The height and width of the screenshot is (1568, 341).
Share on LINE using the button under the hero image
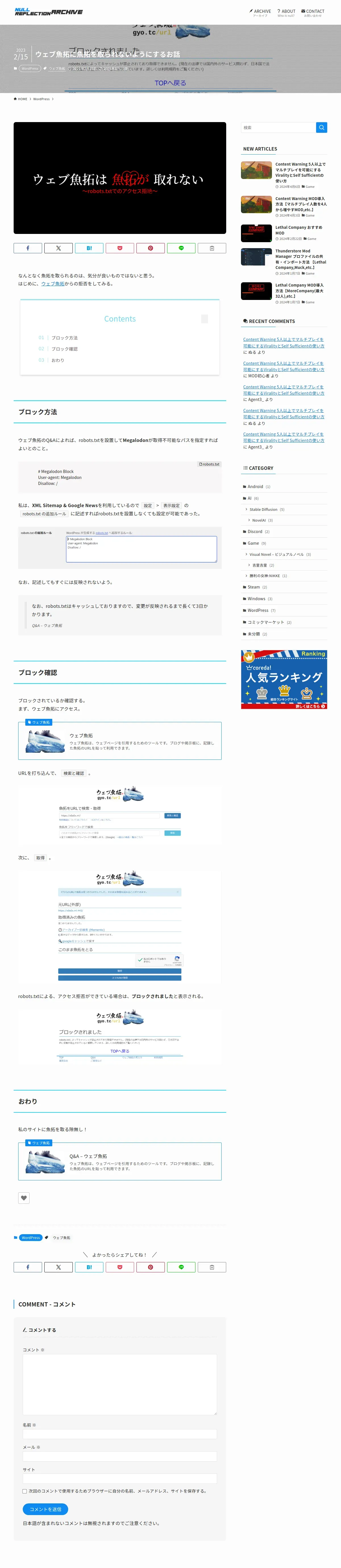(x=181, y=248)
